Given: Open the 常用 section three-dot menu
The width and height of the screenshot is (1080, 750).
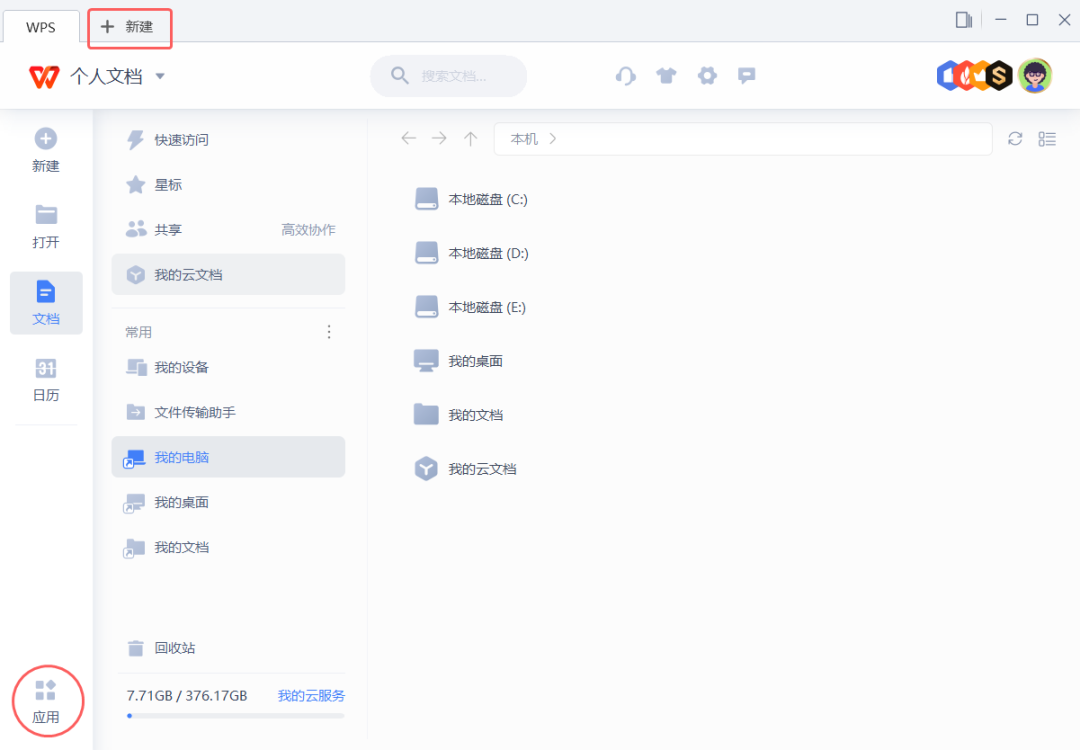Looking at the screenshot, I should point(329,332).
